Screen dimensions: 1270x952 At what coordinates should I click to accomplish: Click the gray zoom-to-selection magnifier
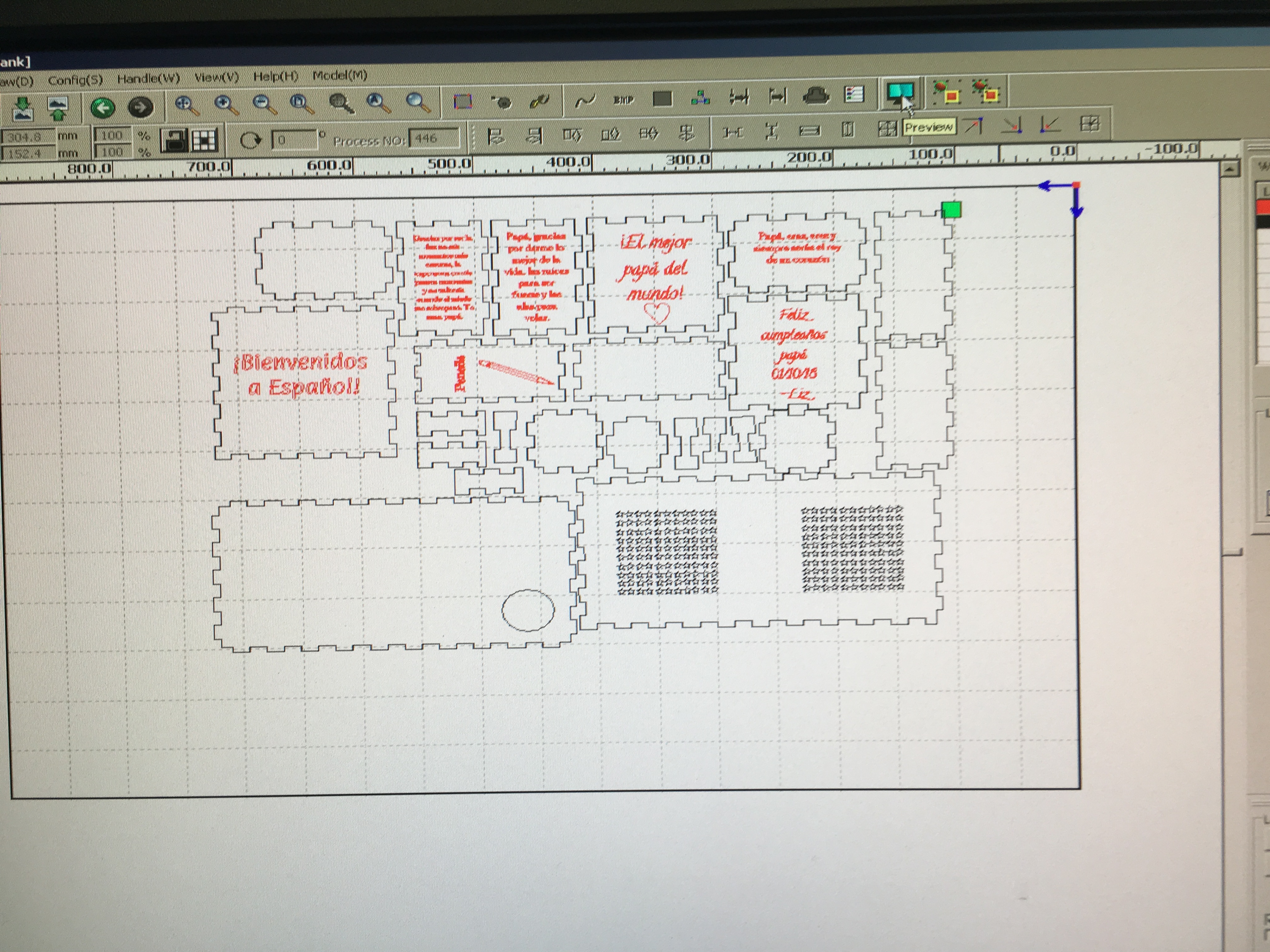[341, 103]
